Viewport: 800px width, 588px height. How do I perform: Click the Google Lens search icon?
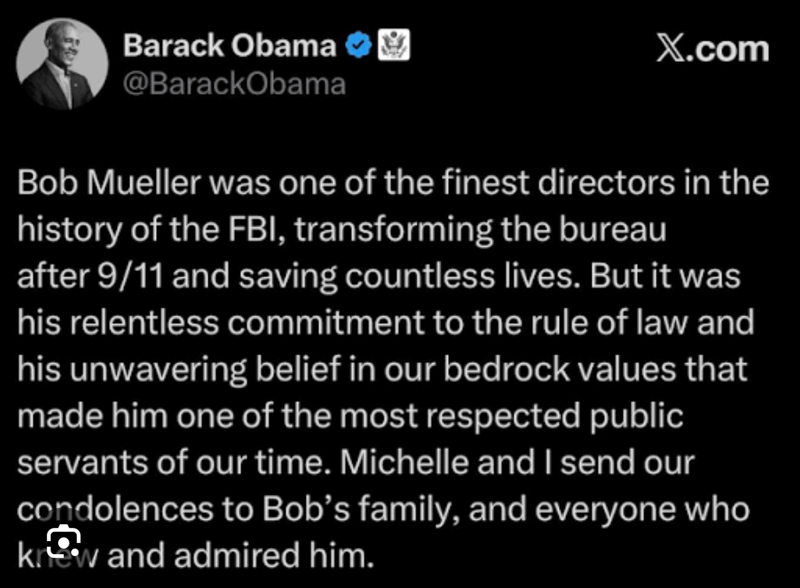click(62, 541)
